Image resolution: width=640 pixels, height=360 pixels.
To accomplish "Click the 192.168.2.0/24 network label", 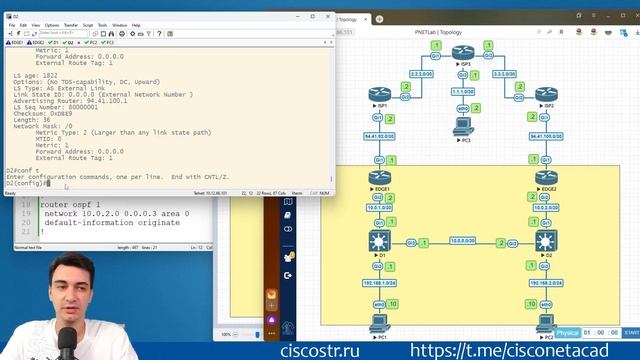I will (x=546, y=283).
